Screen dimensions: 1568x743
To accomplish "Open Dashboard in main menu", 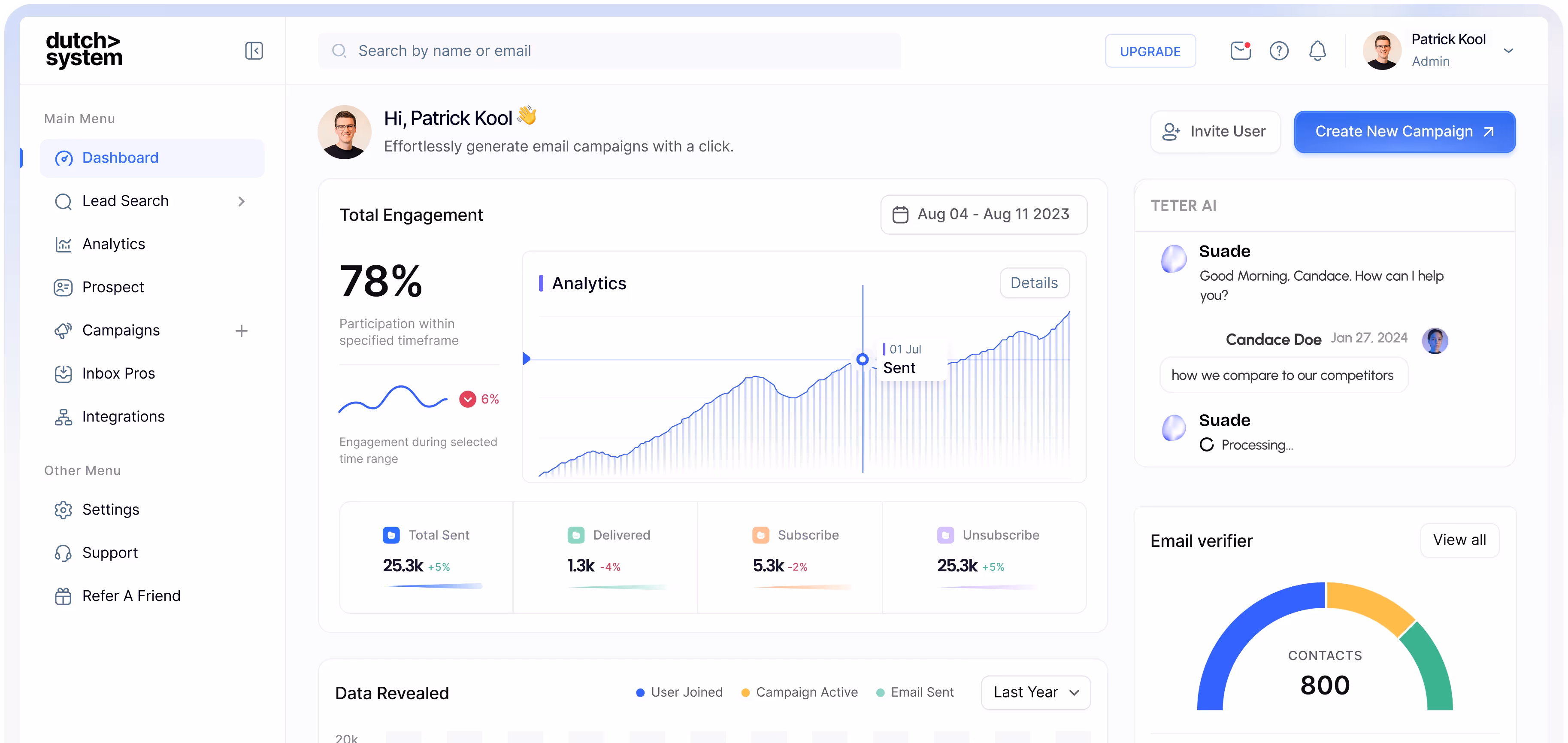I will (x=152, y=158).
